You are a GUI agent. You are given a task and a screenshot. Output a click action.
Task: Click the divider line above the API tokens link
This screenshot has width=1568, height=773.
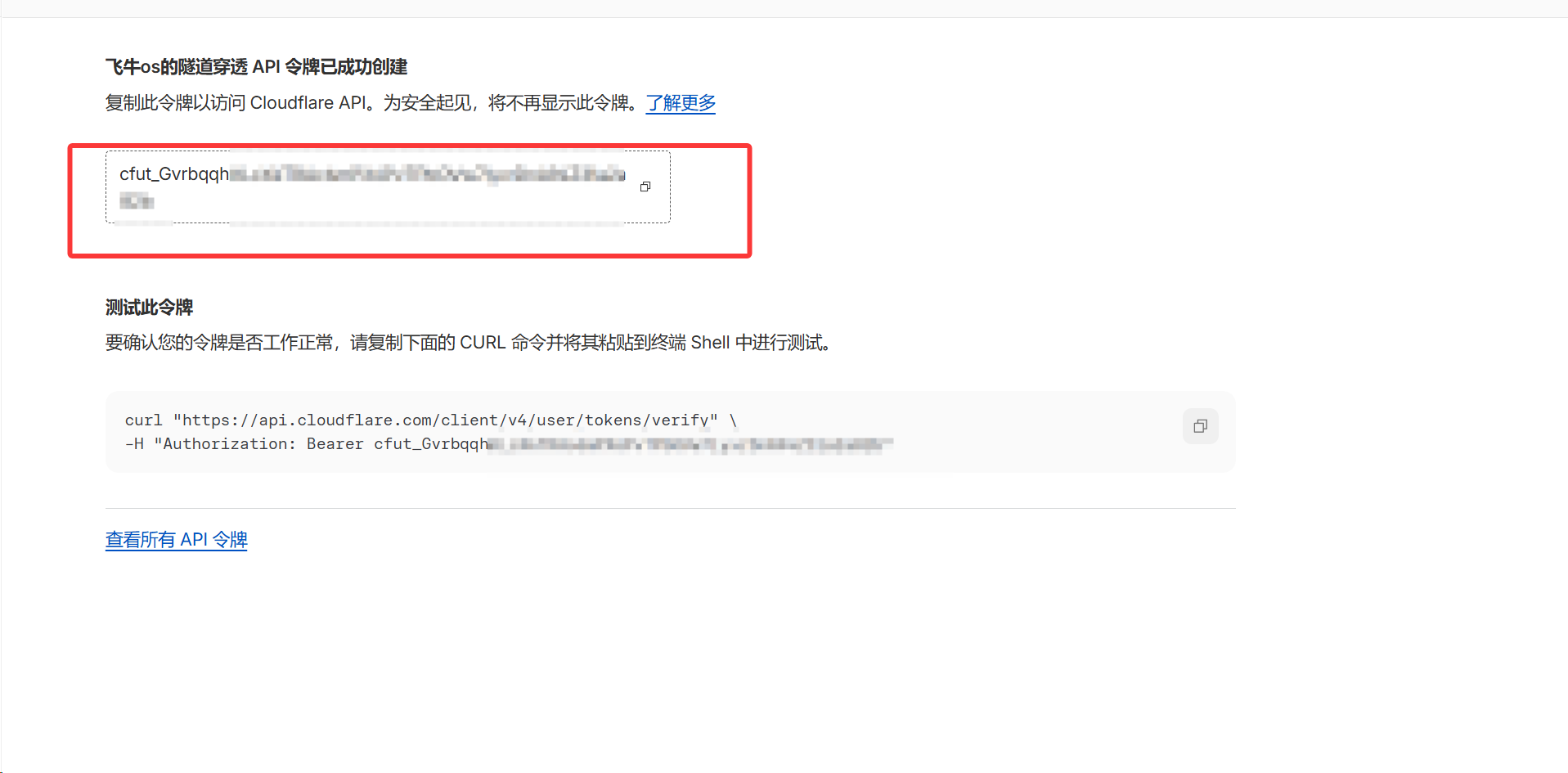(x=670, y=508)
